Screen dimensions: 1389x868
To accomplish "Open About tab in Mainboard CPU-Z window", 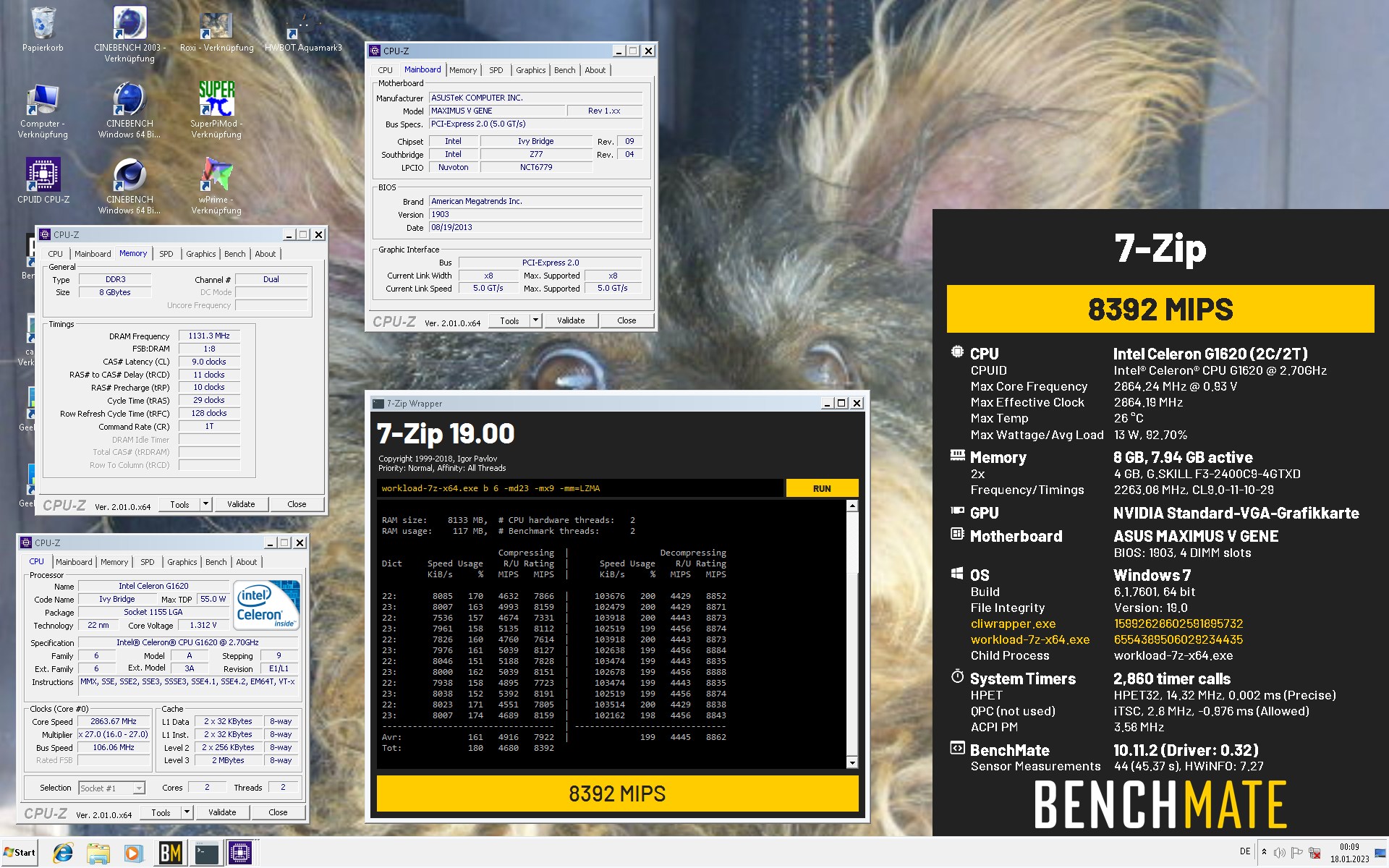I will (595, 70).
